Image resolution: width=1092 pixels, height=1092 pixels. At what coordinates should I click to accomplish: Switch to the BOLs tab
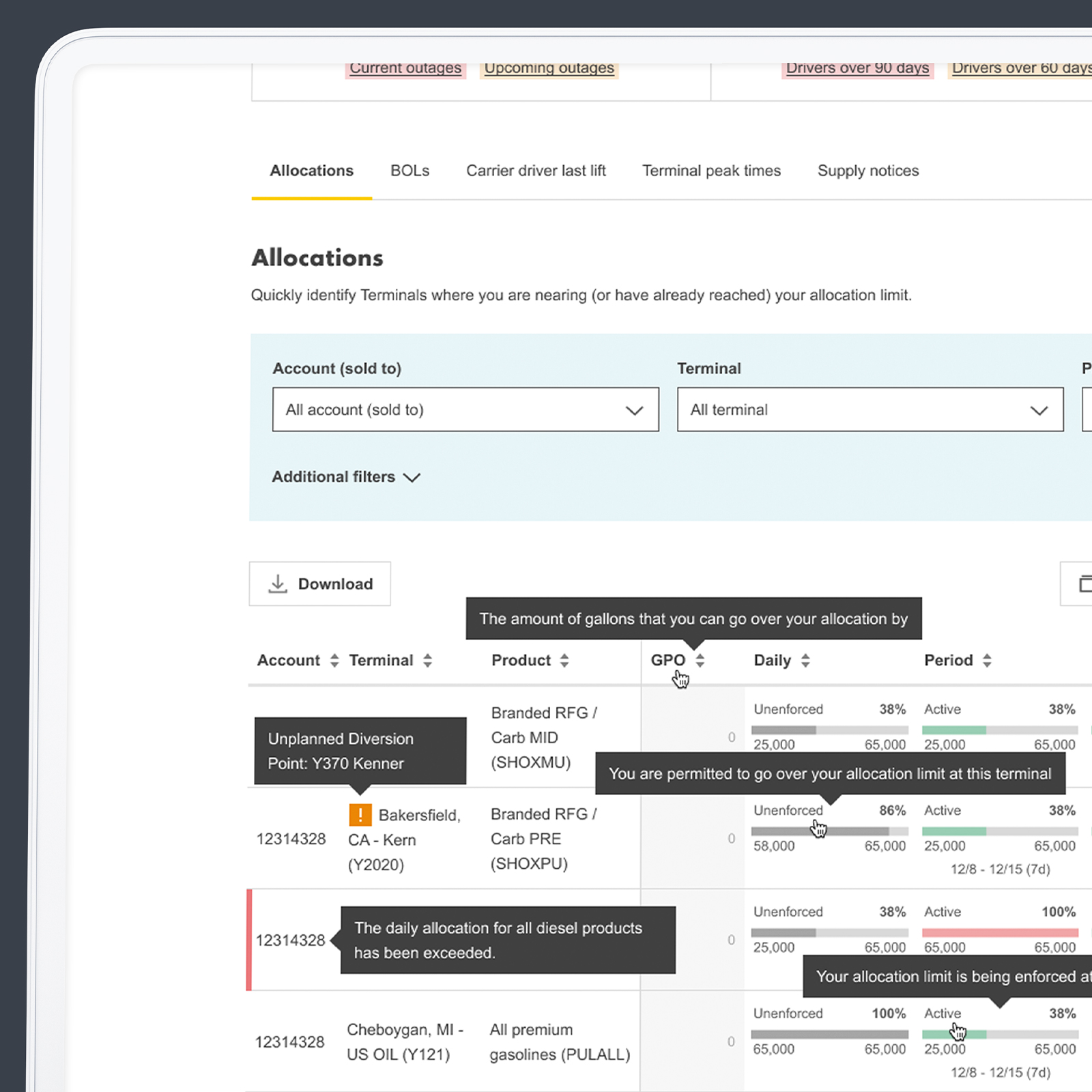(409, 171)
